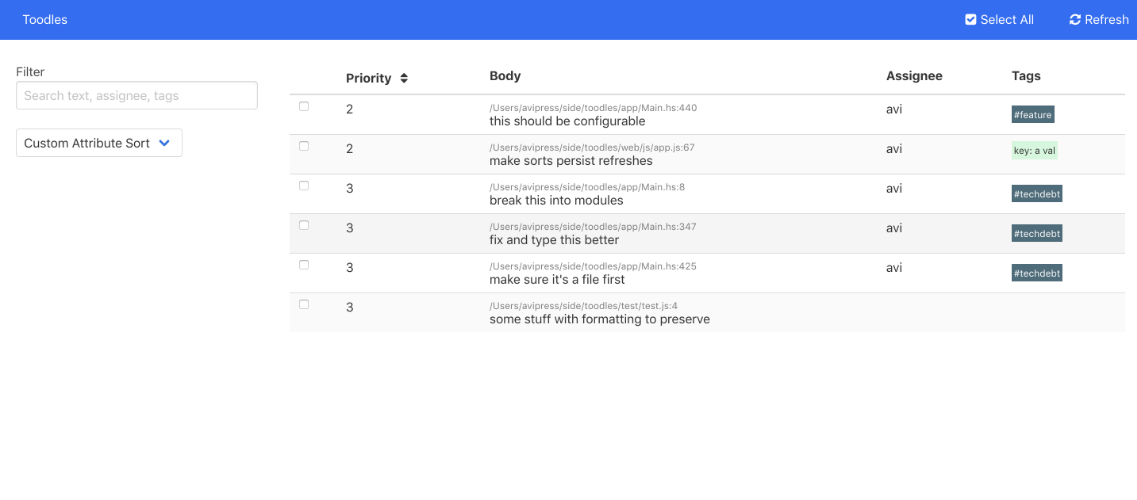The height and width of the screenshot is (500, 1137).
Task: Click #techdebt tag on 'break this into modules'
Action: [x=1037, y=194]
